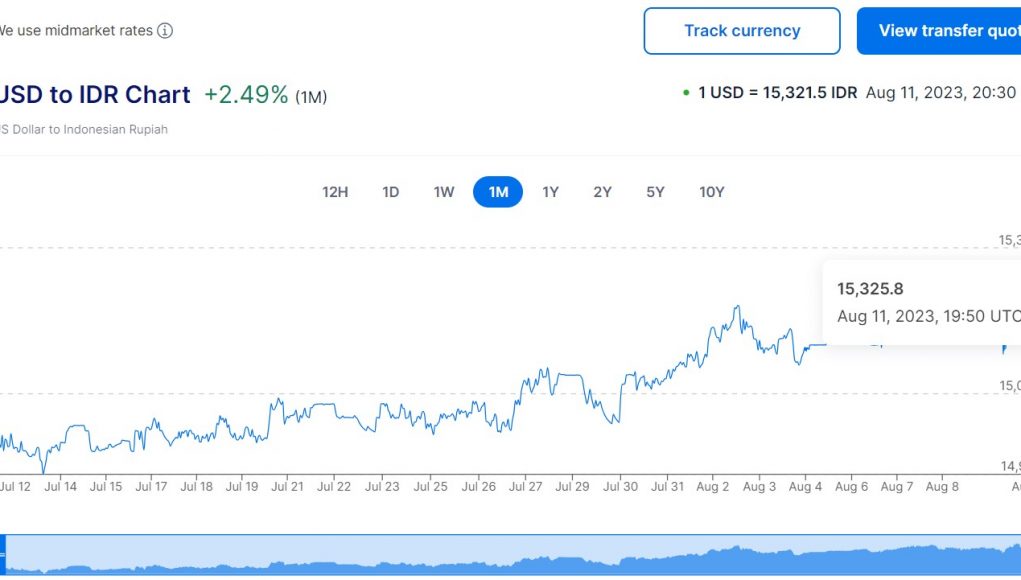Click the midmarket rates info icon
The width and height of the screenshot is (1021, 580).
pyautogui.click(x=165, y=31)
